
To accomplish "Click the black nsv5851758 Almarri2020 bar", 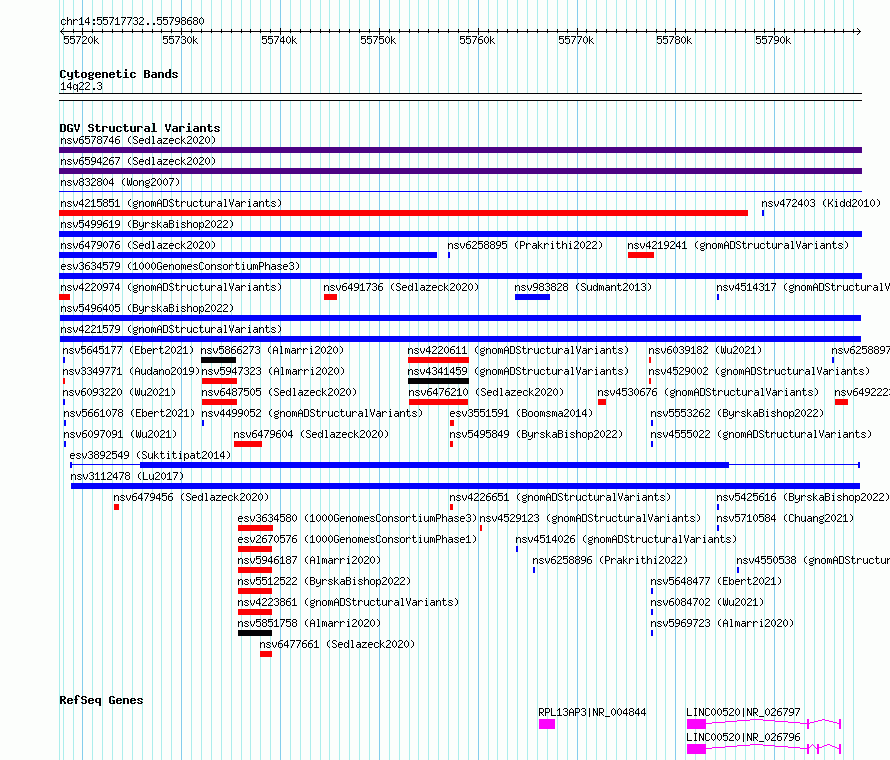I will click(x=255, y=633).
